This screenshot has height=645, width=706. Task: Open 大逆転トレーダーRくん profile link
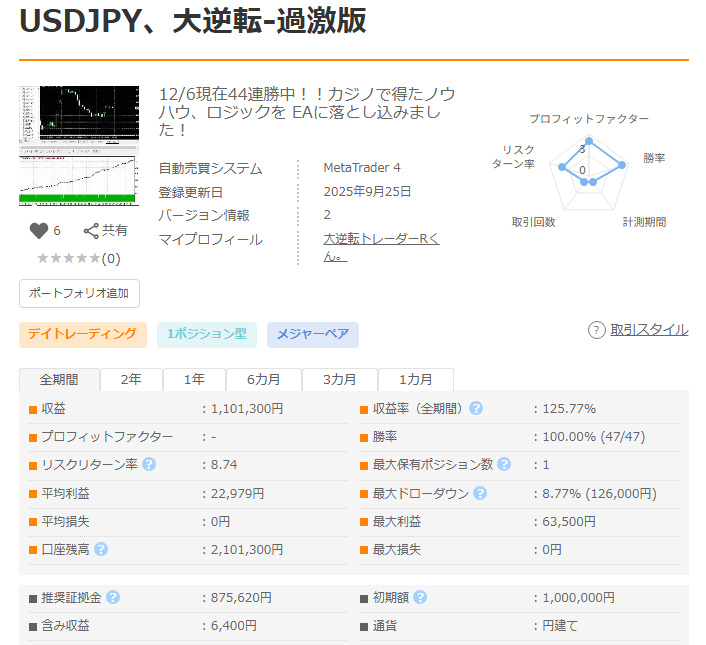(381, 247)
